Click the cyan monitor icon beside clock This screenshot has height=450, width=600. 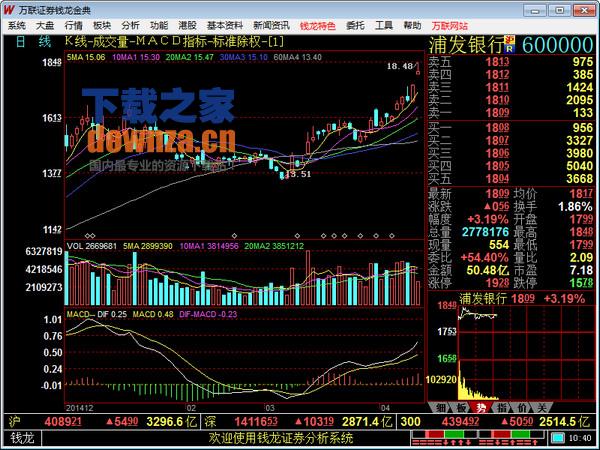[x=558, y=438]
